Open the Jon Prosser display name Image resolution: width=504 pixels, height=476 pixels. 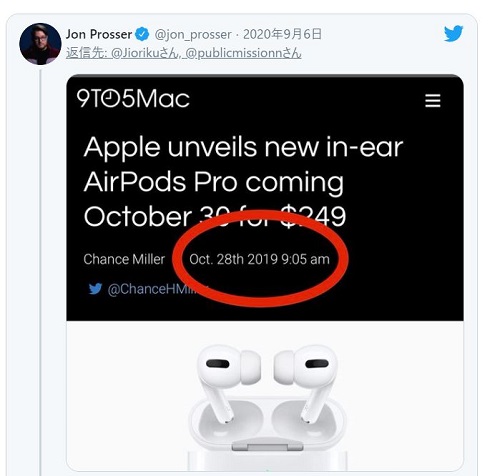tap(99, 34)
